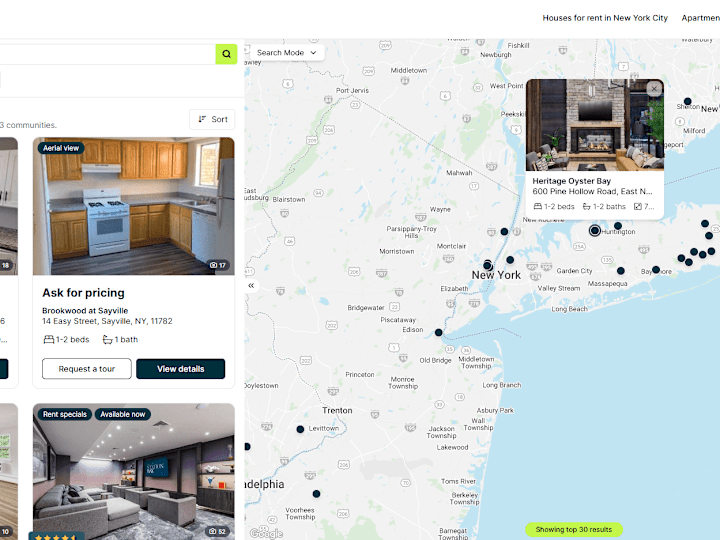Open the Search Mode dropdown
Image resolution: width=720 pixels, height=540 pixels.
[x=287, y=53]
